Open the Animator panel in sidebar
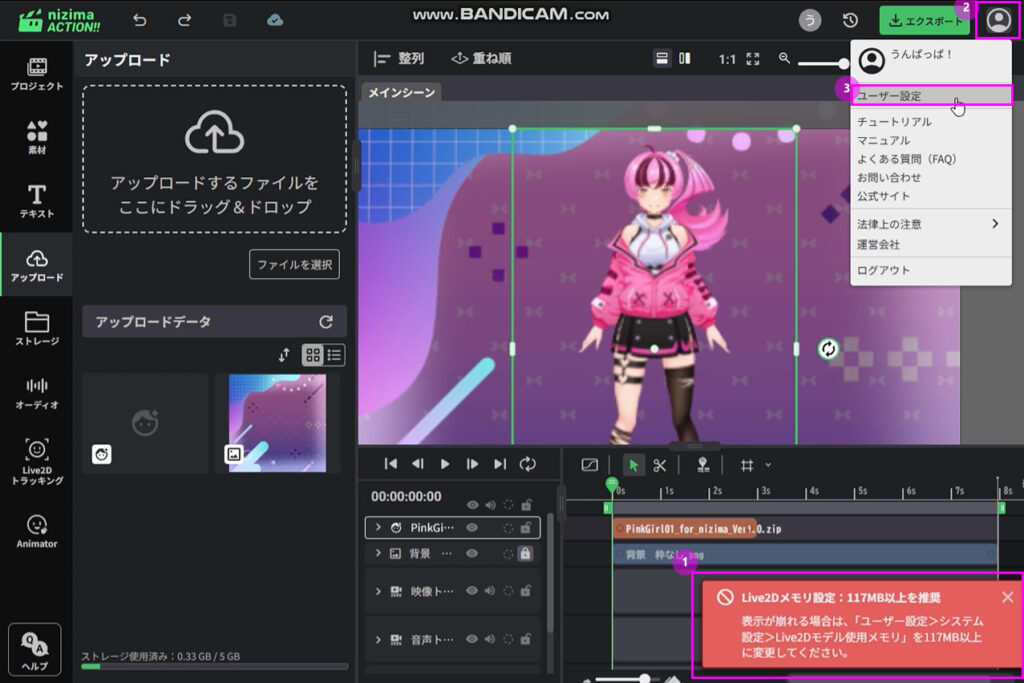 click(37, 530)
